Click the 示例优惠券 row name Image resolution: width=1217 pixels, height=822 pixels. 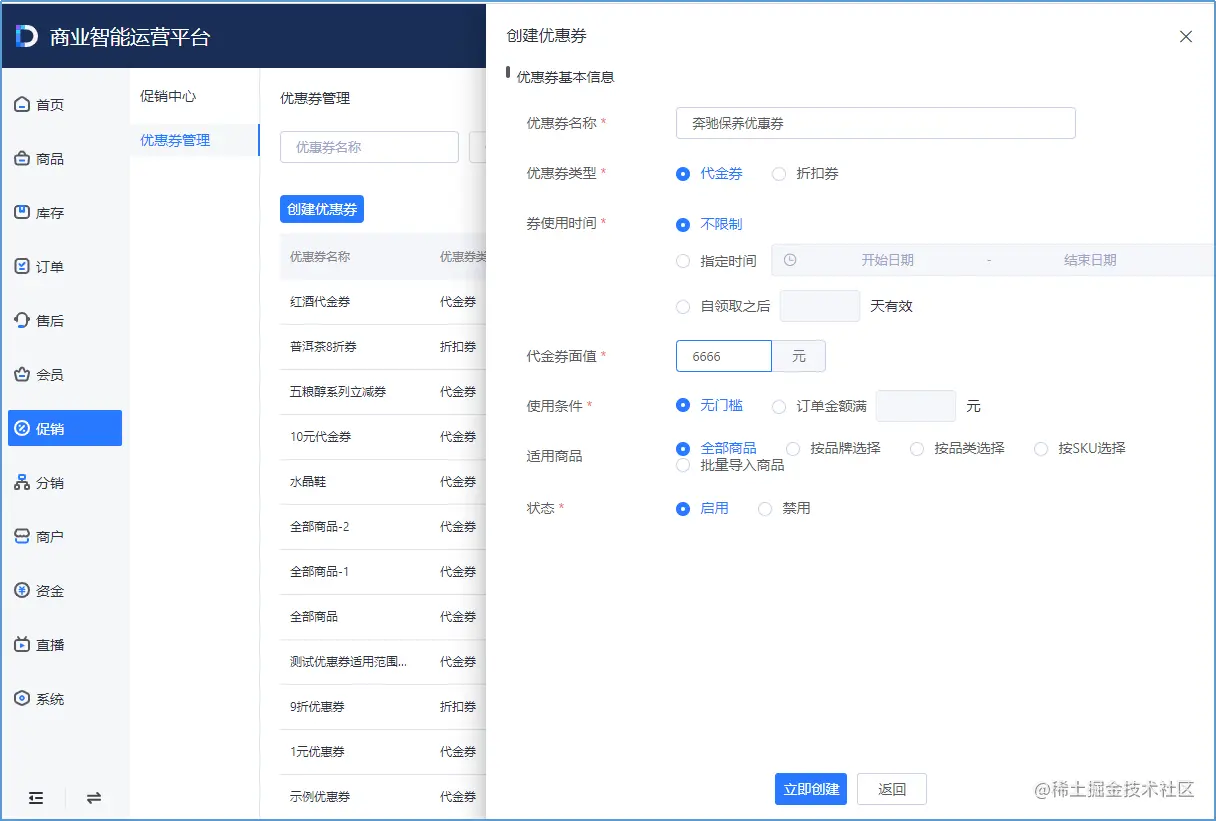tap(320, 797)
